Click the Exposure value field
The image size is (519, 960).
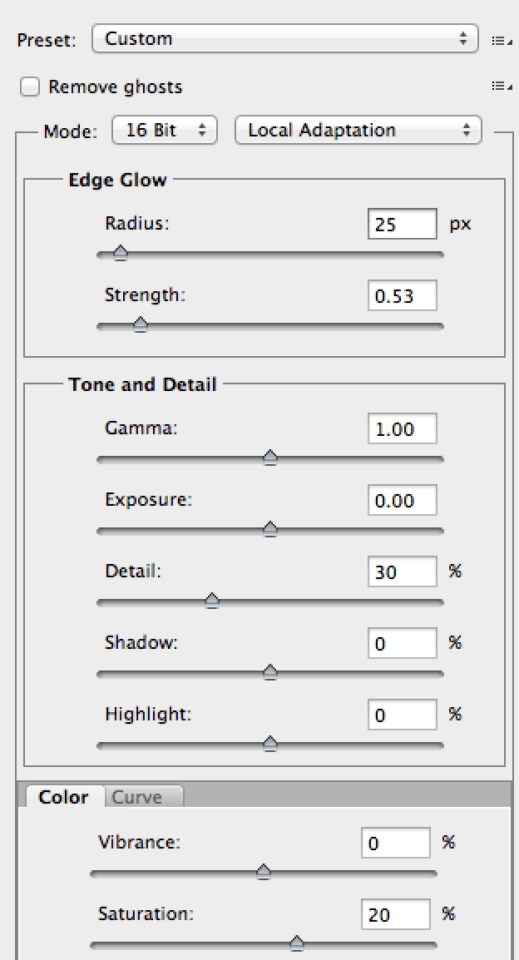pos(402,500)
